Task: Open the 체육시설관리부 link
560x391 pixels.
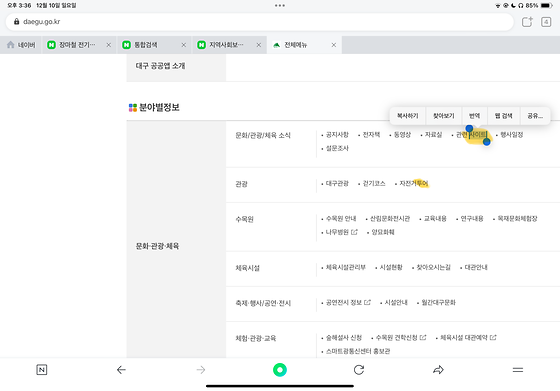Action: click(346, 267)
